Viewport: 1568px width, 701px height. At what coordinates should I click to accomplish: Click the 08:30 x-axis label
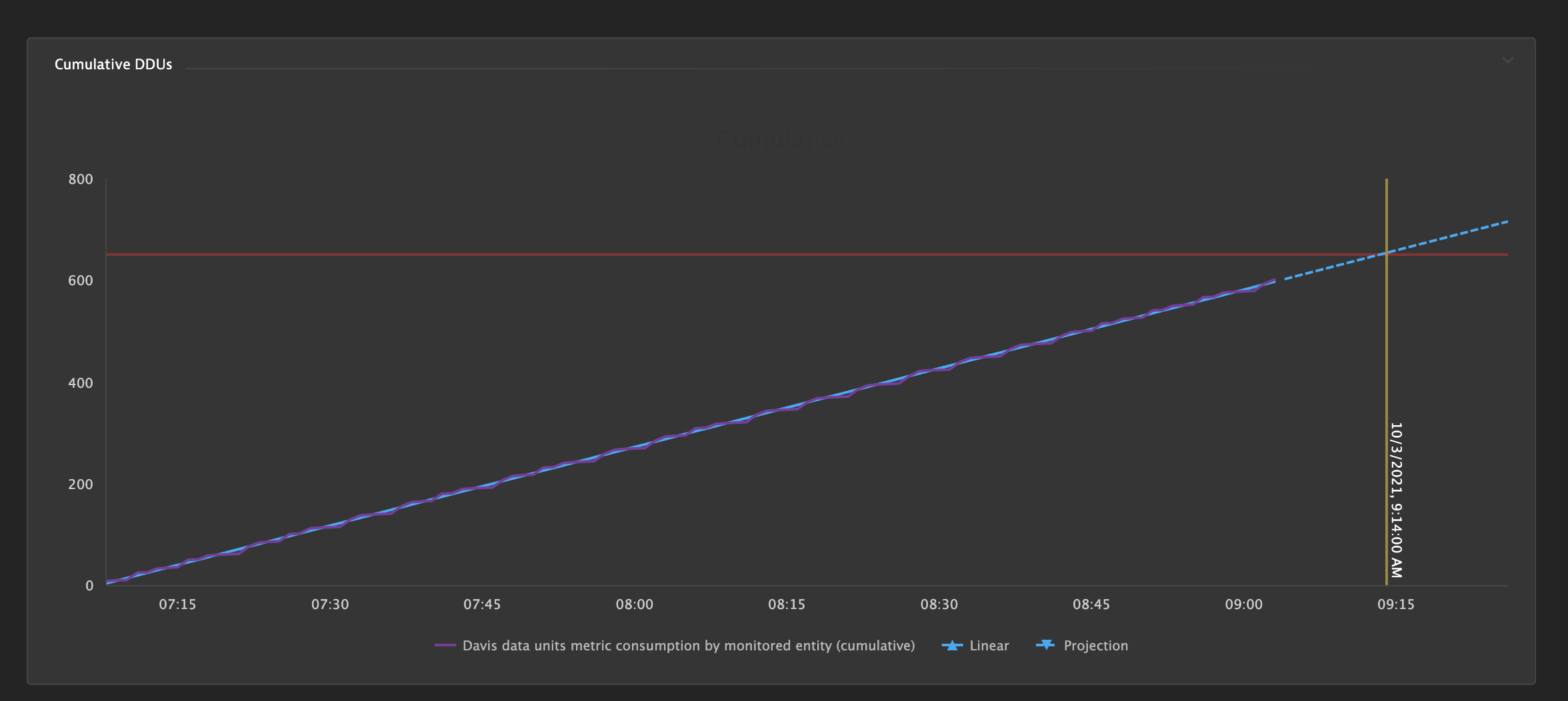pos(939,604)
